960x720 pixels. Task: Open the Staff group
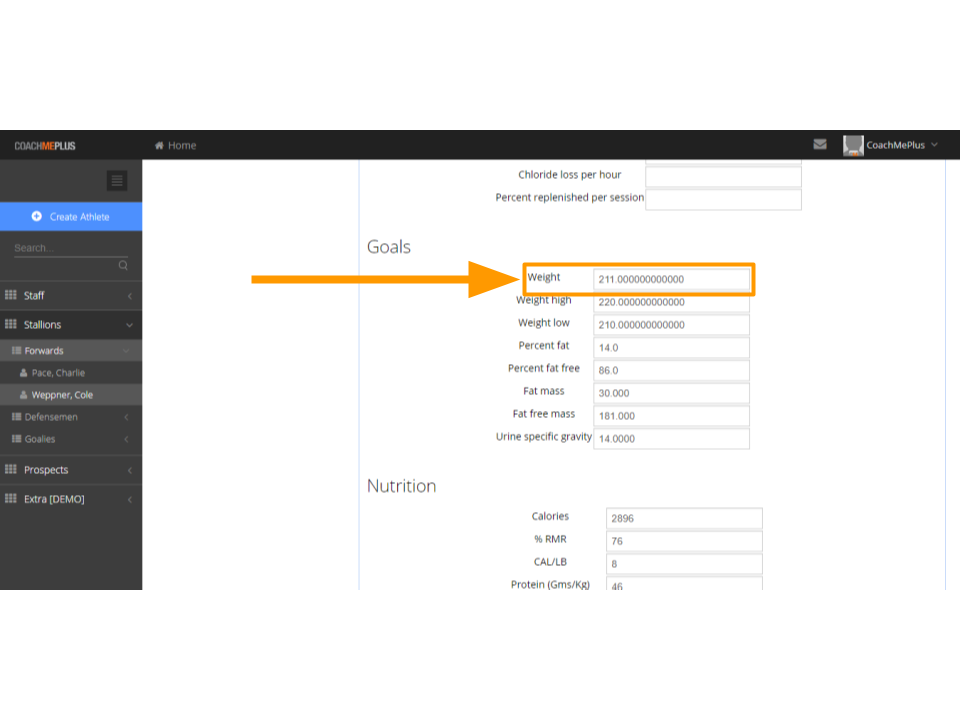71,296
